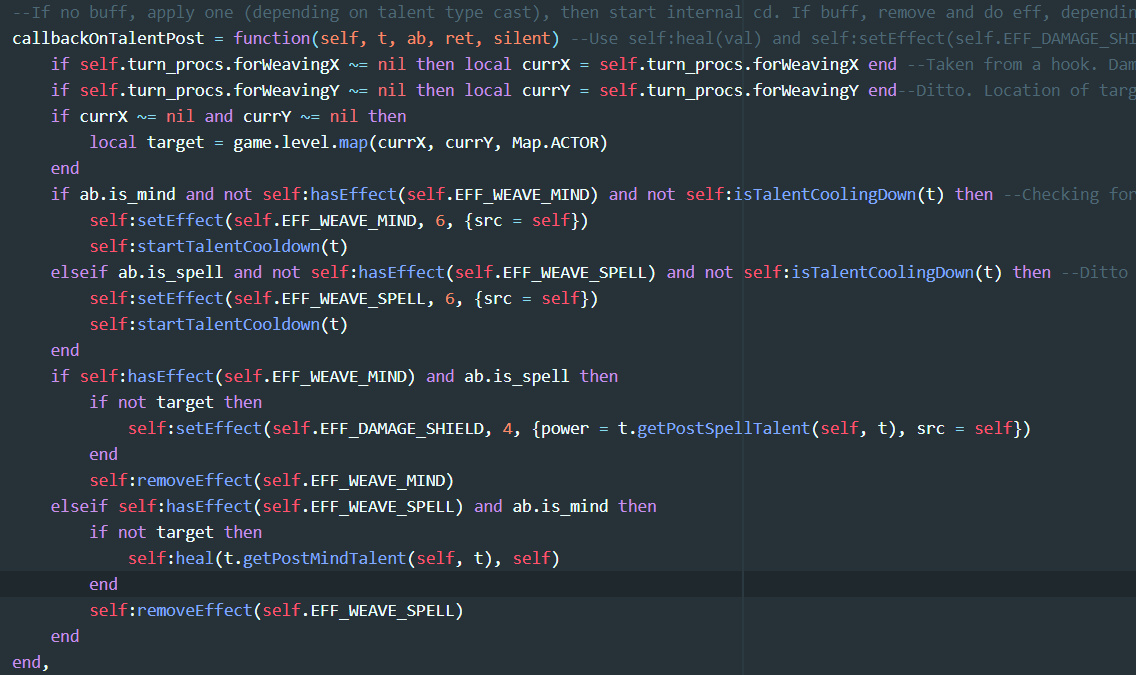Screen dimensions: 1136x675
Task: Click 'elseif self:hasEffect' line start
Action: (x=151, y=507)
